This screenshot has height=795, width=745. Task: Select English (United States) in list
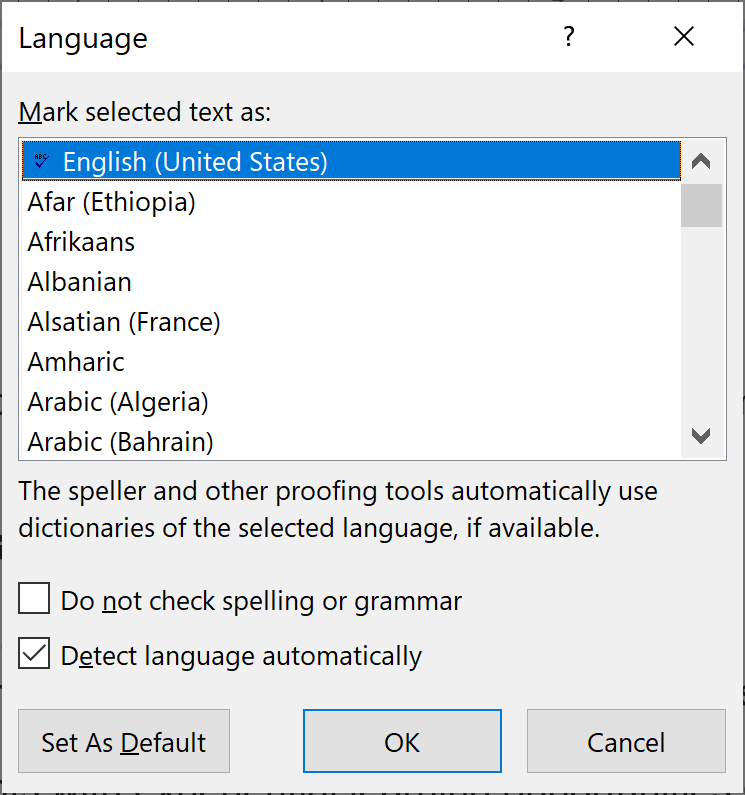pyautogui.click(x=195, y=161)
